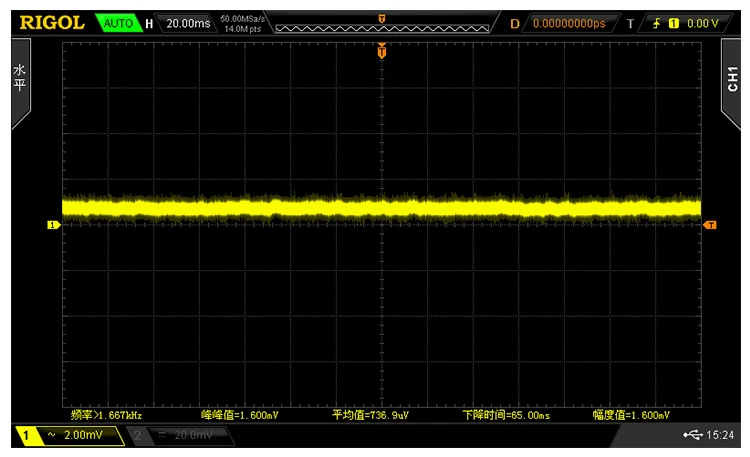Click the H horizontal label in header
This screenshot has height=457, width=750.
click(x=149, y=23)
